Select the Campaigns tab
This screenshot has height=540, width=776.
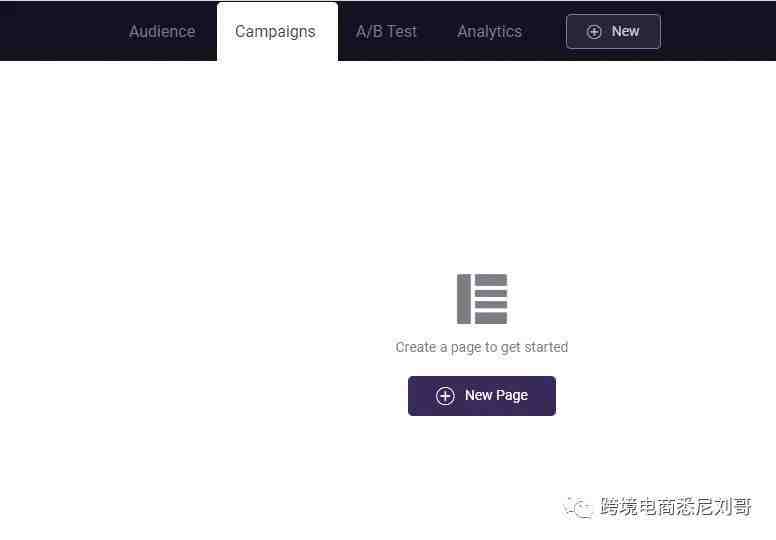tap(277, 32)
